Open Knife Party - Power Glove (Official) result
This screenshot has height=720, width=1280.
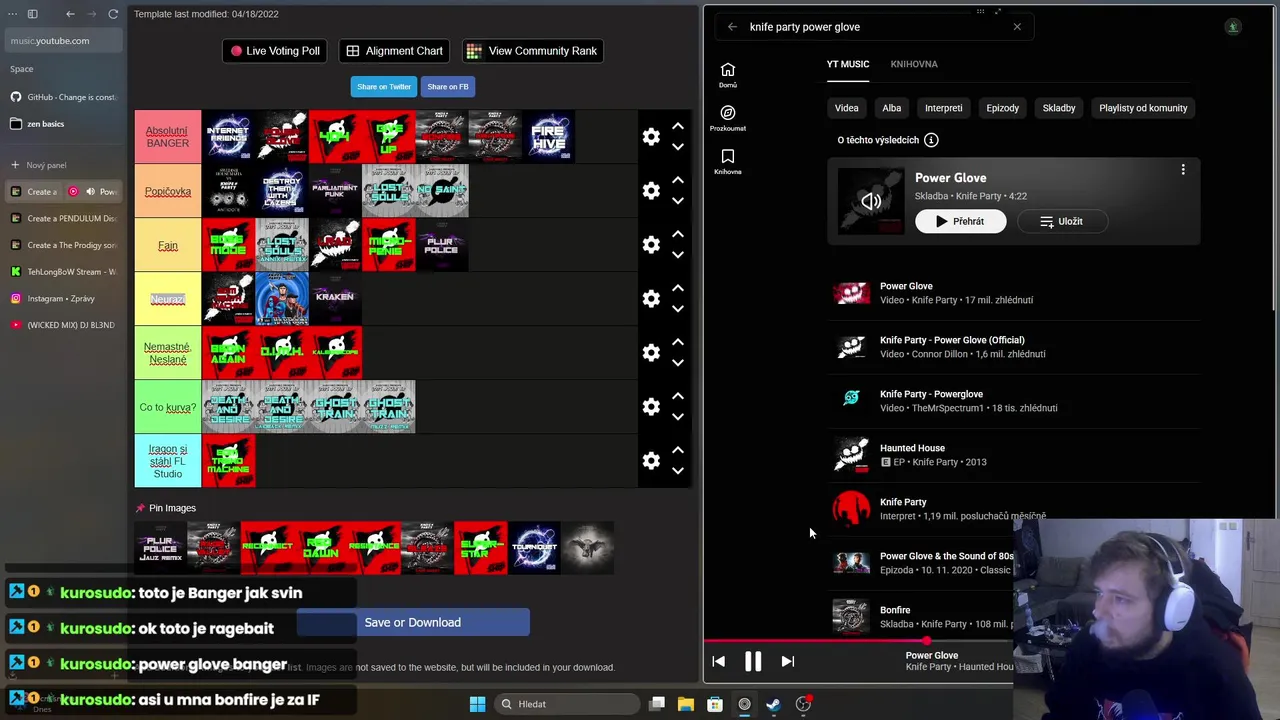coord(1014,347)
